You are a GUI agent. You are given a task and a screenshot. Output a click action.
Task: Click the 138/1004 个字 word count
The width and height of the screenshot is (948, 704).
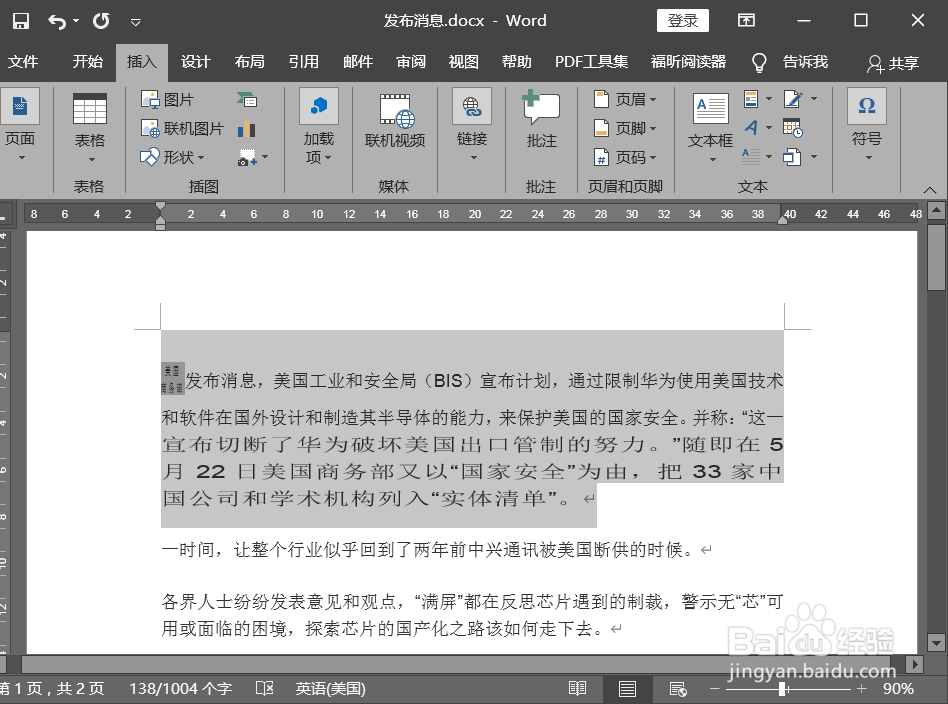[x=180, y=689]
